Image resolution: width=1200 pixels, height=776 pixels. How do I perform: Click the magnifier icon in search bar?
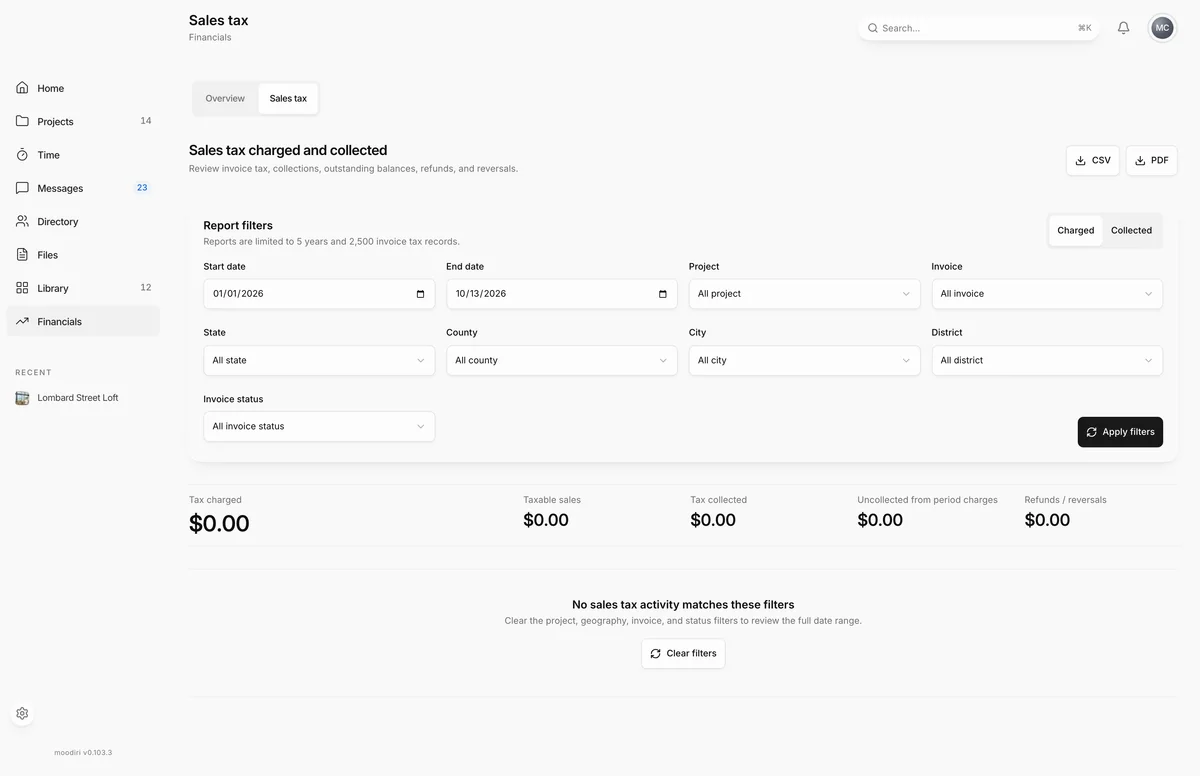click(873, 28)
